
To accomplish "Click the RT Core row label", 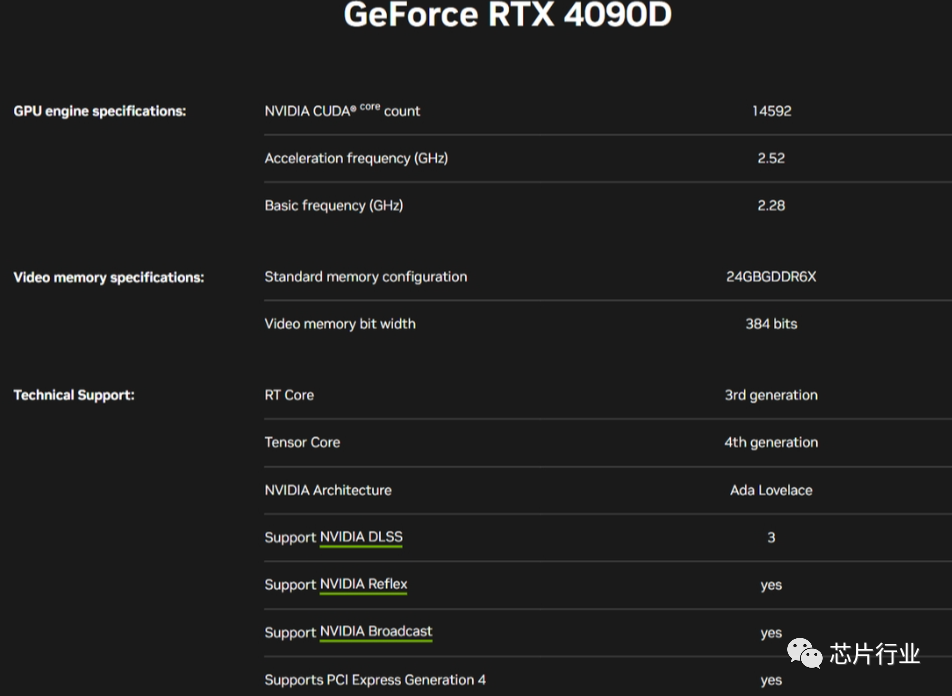I will [x=290, y=395].
